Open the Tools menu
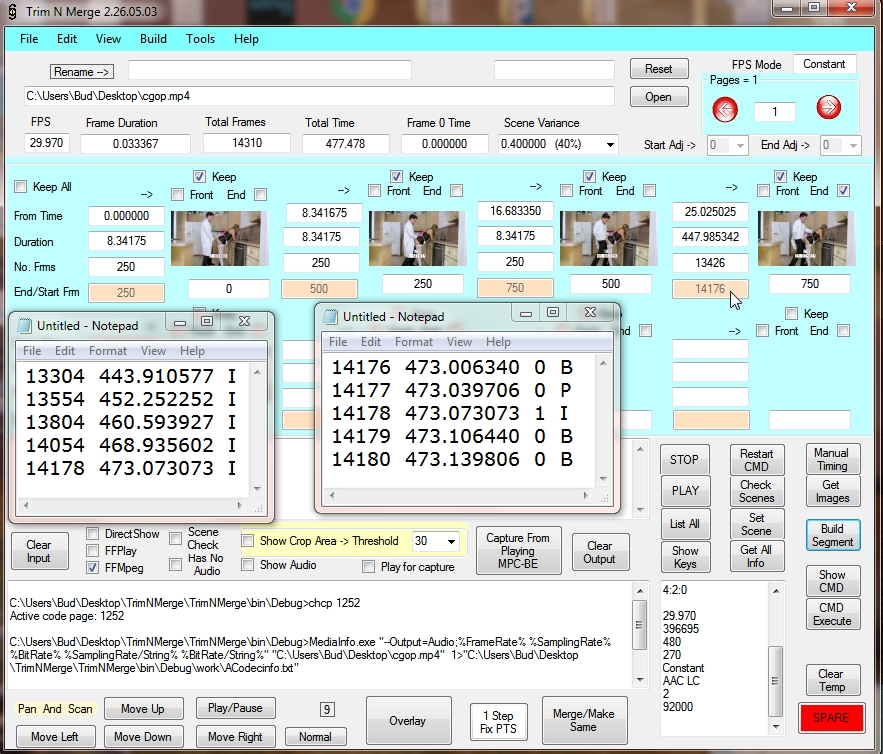The width and height of the screenshot is (883, 754). [x=200, y=39]
